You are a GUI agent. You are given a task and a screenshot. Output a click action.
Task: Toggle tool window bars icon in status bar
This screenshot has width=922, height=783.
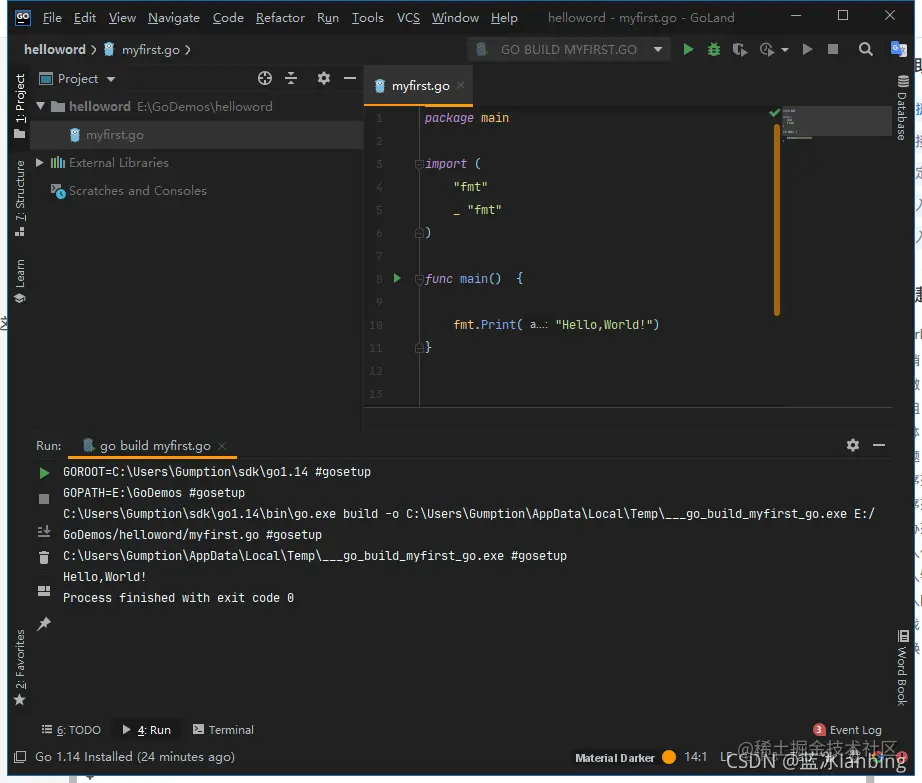tap(20, 757)
